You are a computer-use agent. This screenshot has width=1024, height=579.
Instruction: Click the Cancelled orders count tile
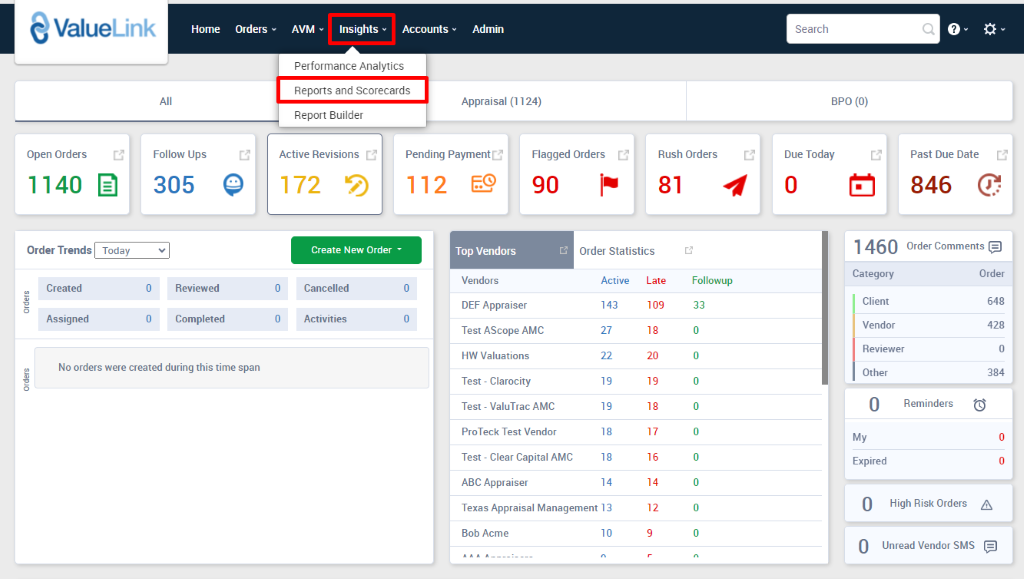pos(357,289)
